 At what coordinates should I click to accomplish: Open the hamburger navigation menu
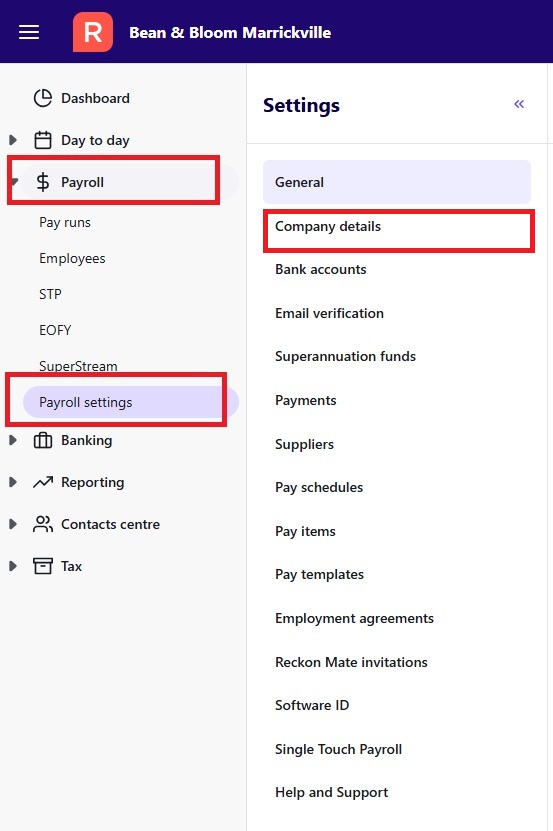(x=29, y=32)
